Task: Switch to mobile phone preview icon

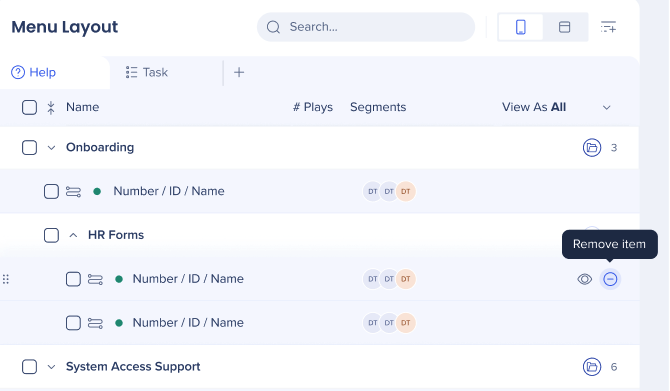Action: click(x=520, y=27)
